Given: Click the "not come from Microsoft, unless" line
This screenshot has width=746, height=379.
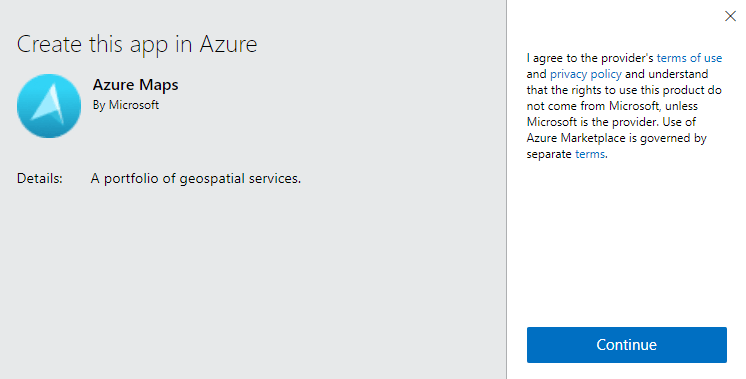Looking at the screenshot, I should tap(612, 106).
